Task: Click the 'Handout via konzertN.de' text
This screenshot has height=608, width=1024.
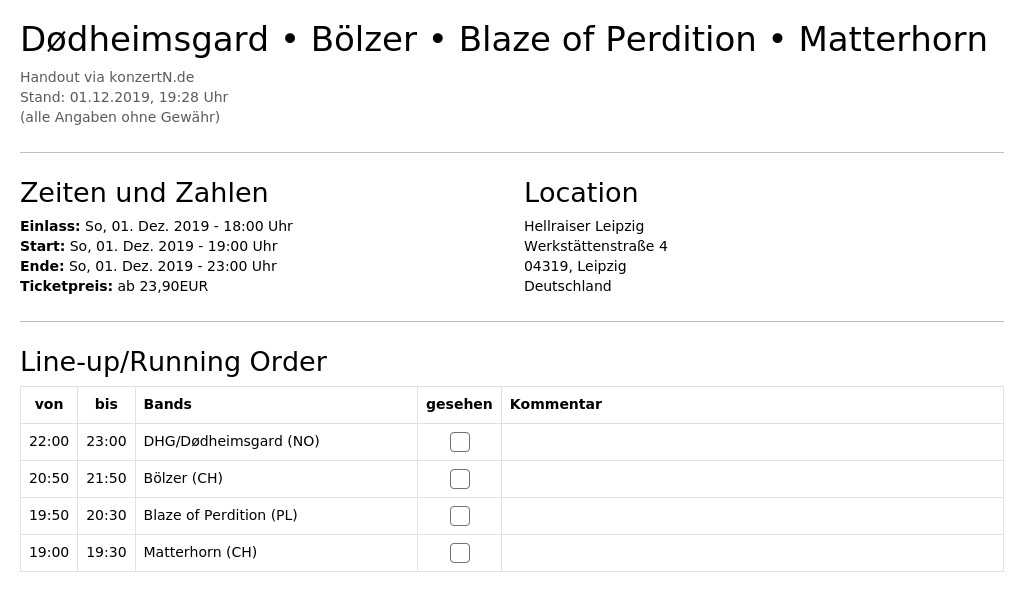Action: point(107,77)
